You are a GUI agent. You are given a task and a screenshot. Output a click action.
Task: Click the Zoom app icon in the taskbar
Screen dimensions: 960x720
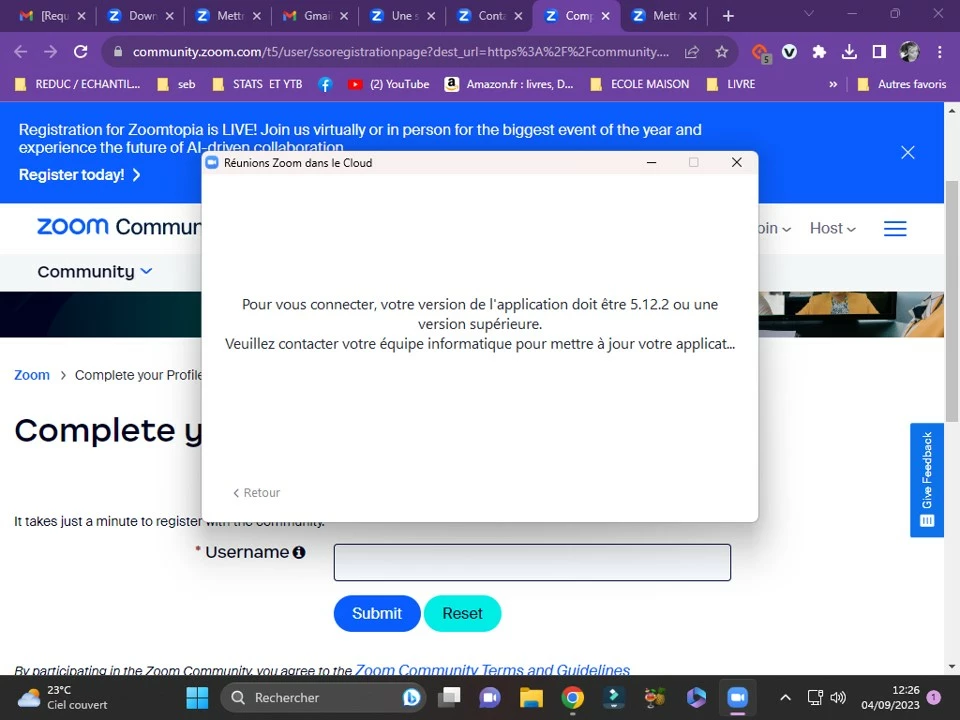(x=738, y=697)
